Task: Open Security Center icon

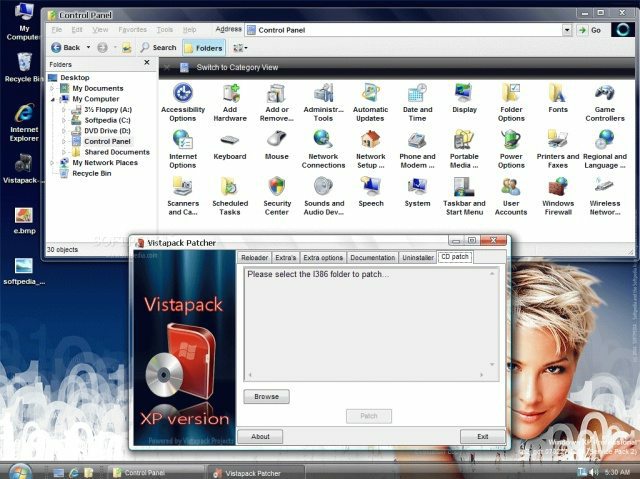Action: (277, 196)
